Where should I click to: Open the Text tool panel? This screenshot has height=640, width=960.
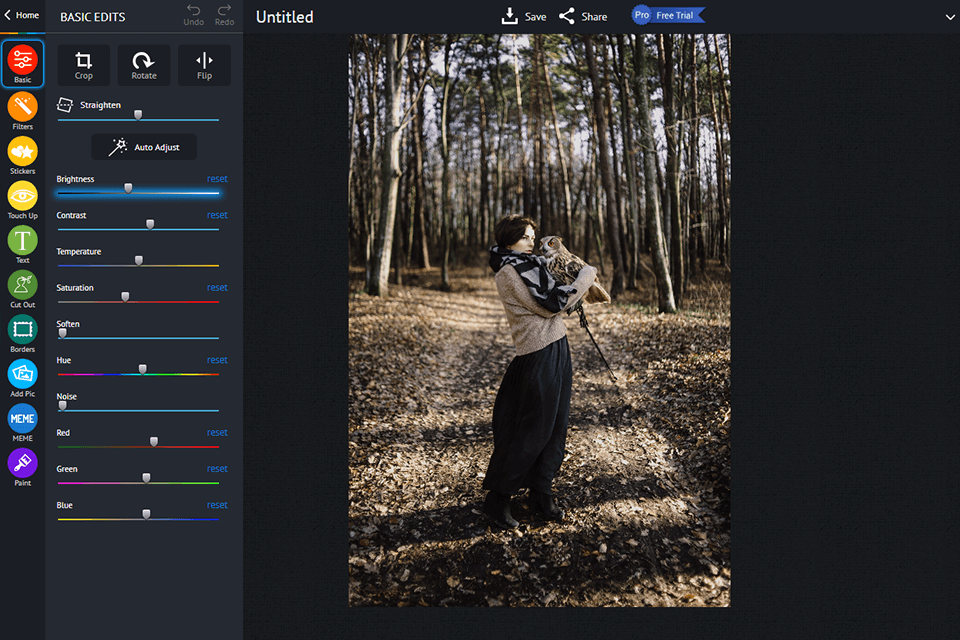22,240
